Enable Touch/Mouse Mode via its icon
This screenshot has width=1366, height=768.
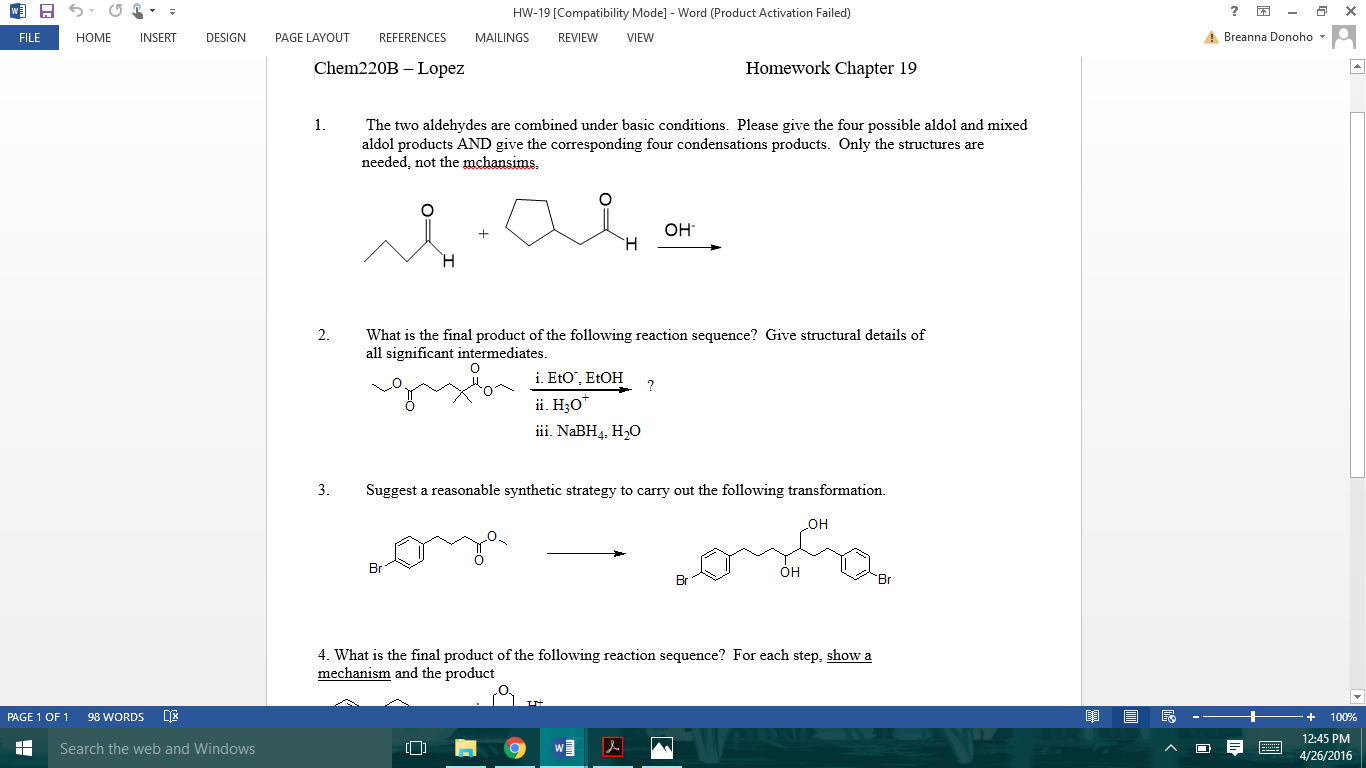coord(137,11)
